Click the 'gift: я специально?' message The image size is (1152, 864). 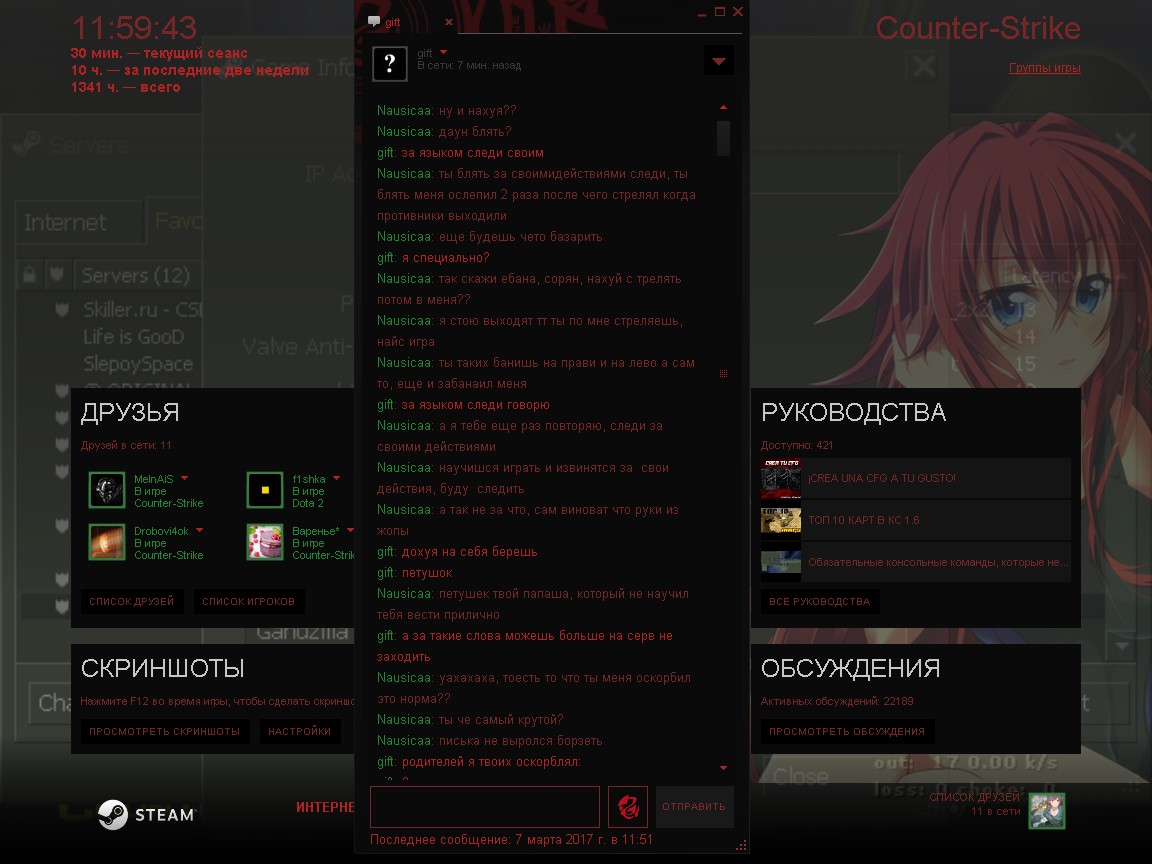point(433,258)
